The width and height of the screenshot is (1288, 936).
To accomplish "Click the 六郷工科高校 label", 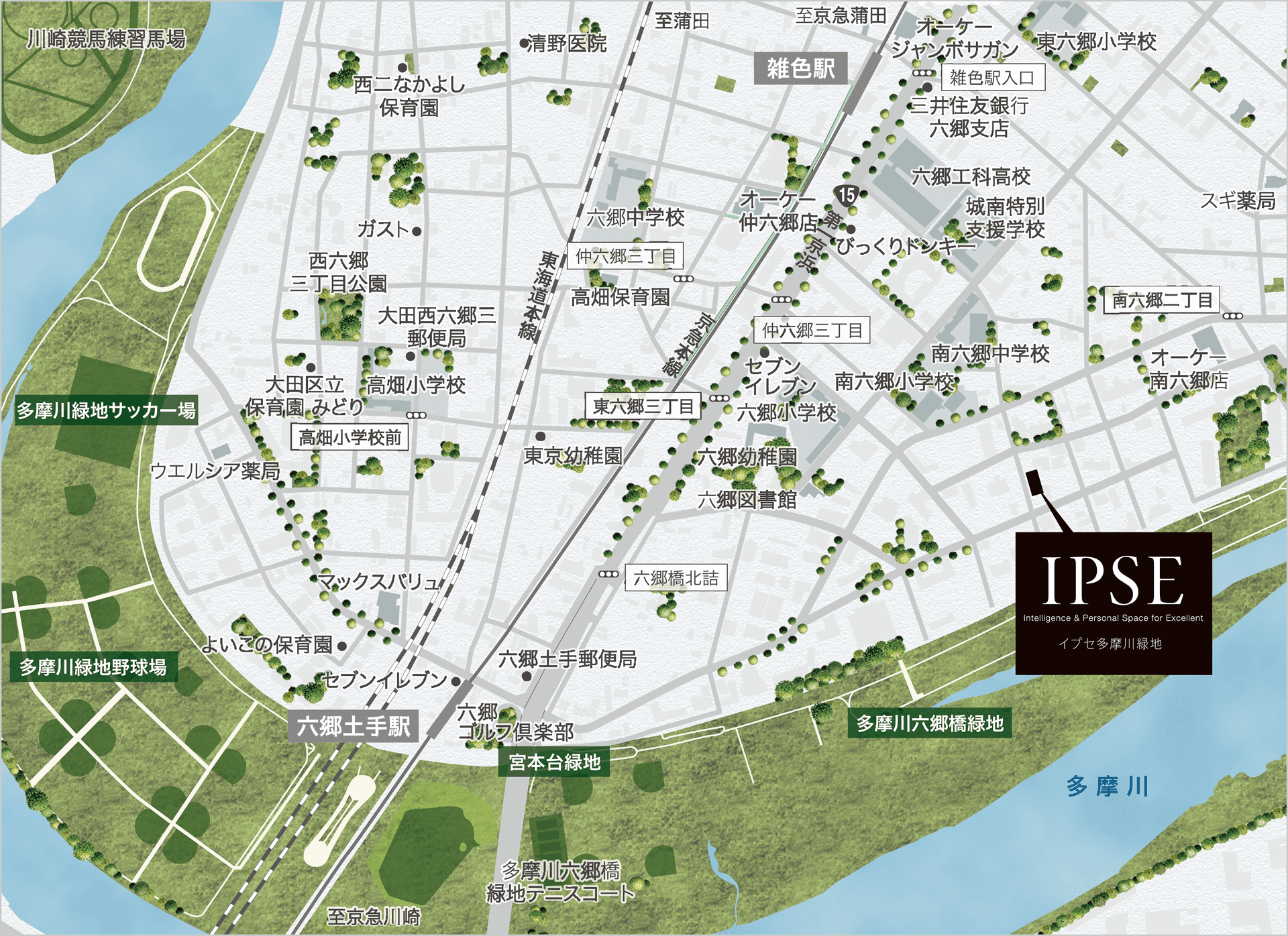I will (x=971, y=177).
